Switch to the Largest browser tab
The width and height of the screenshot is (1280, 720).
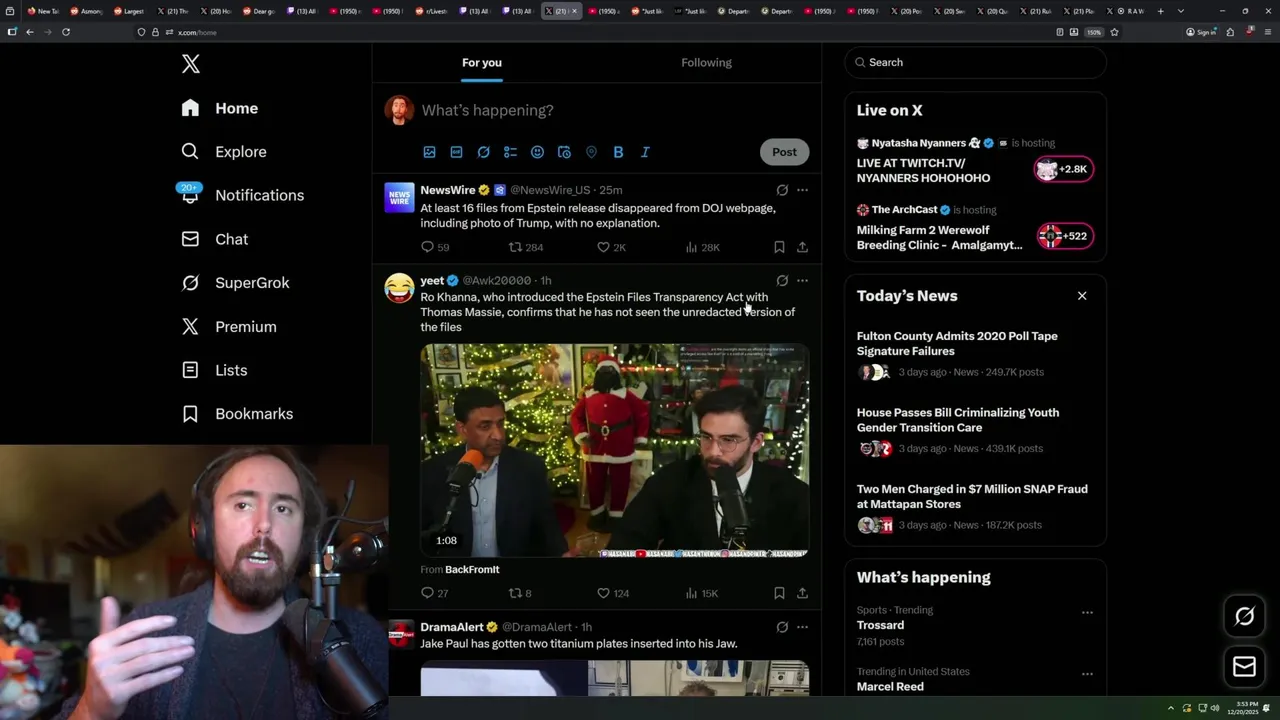(129, 11)
